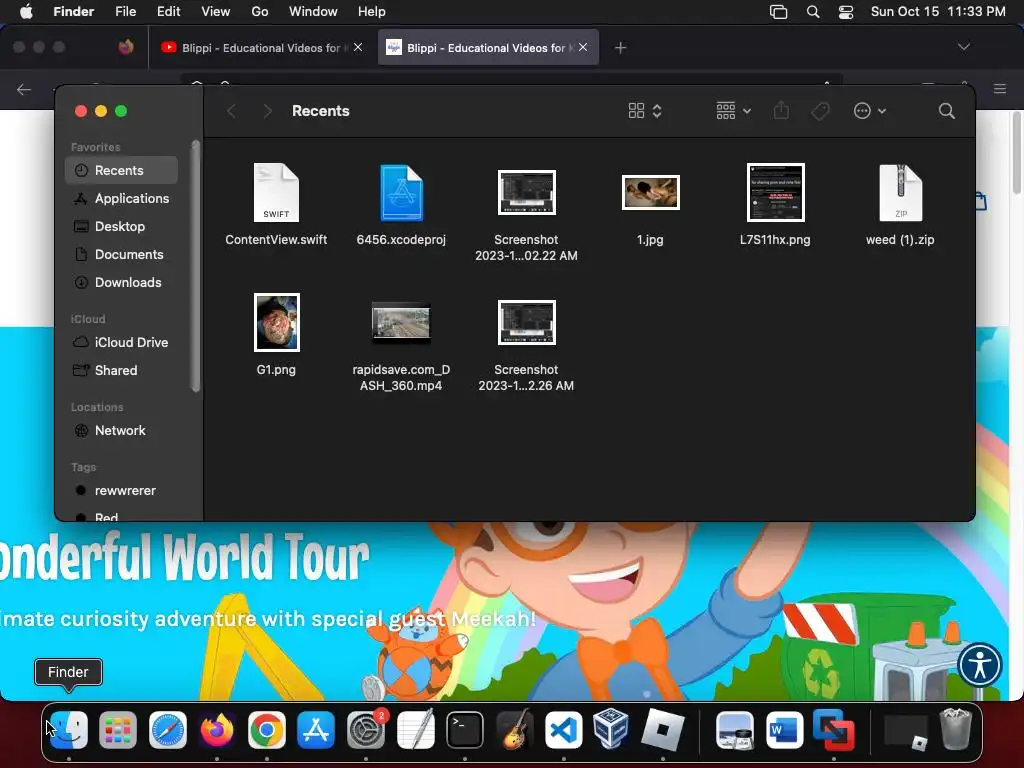Select iCloud Drive in sidebar
The width and height of the screenshot is (1024, 768).
pos(121,342)
